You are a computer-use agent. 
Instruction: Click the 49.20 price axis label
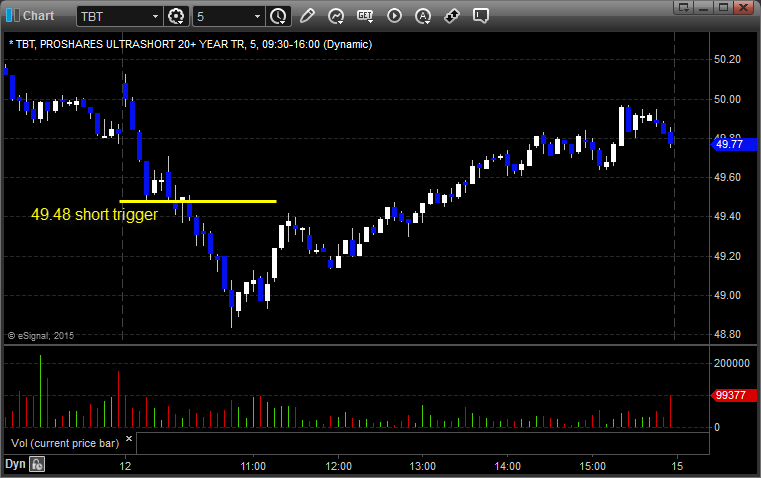727,256
